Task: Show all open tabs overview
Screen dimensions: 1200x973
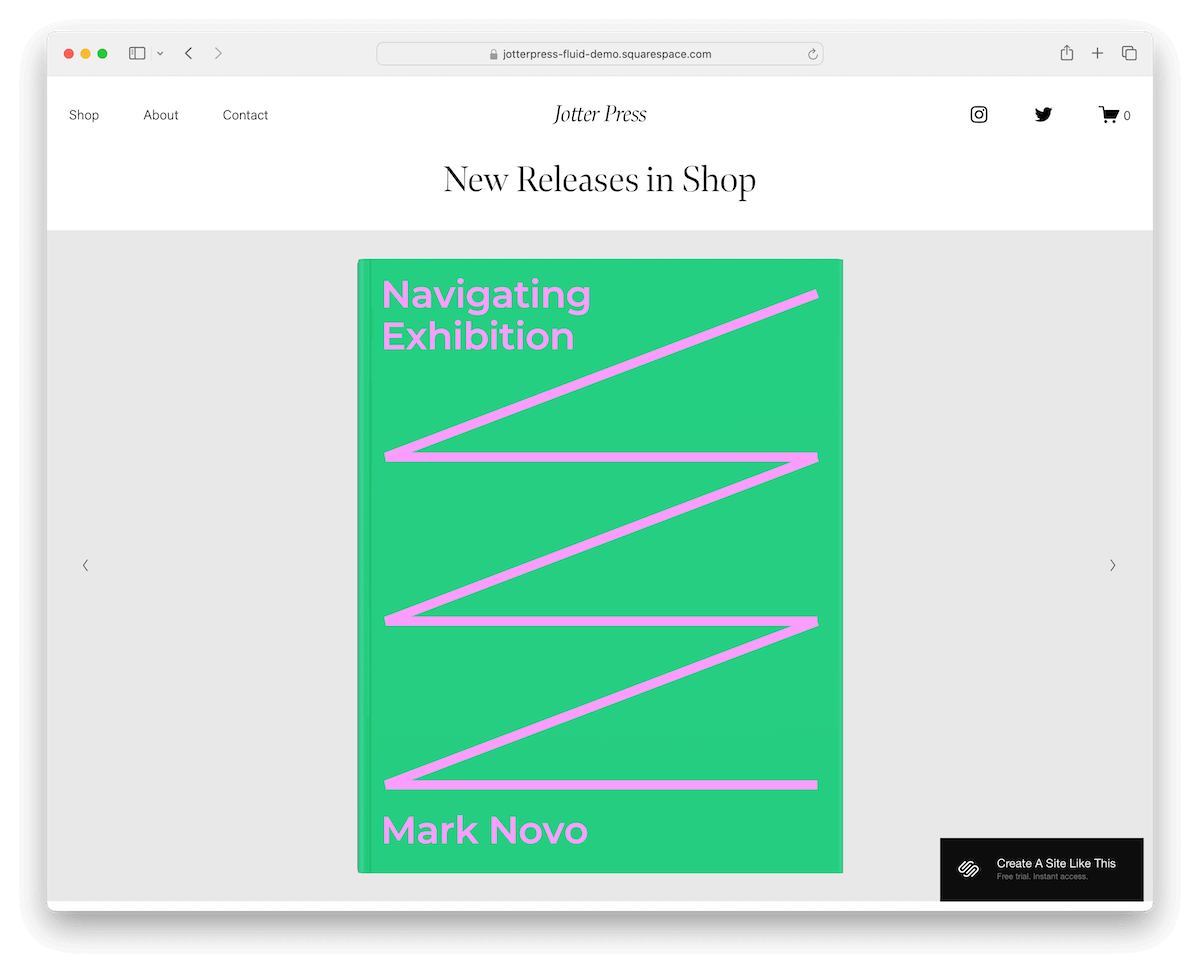Action: (1129, 53)
